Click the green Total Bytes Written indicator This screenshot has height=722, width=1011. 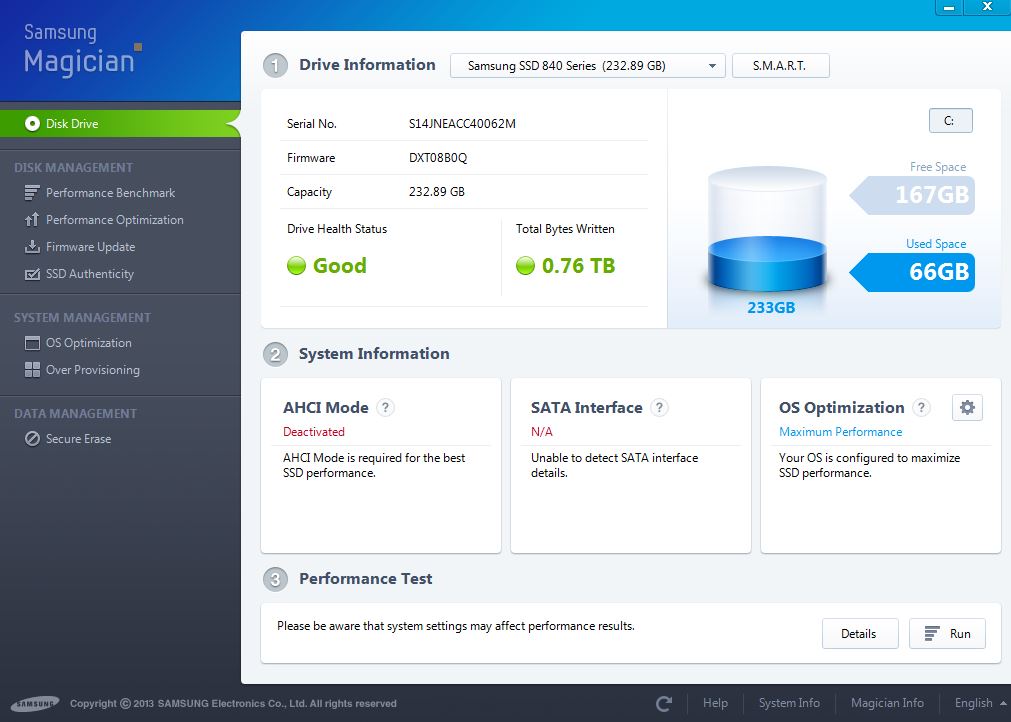click(x=525, y=266)
